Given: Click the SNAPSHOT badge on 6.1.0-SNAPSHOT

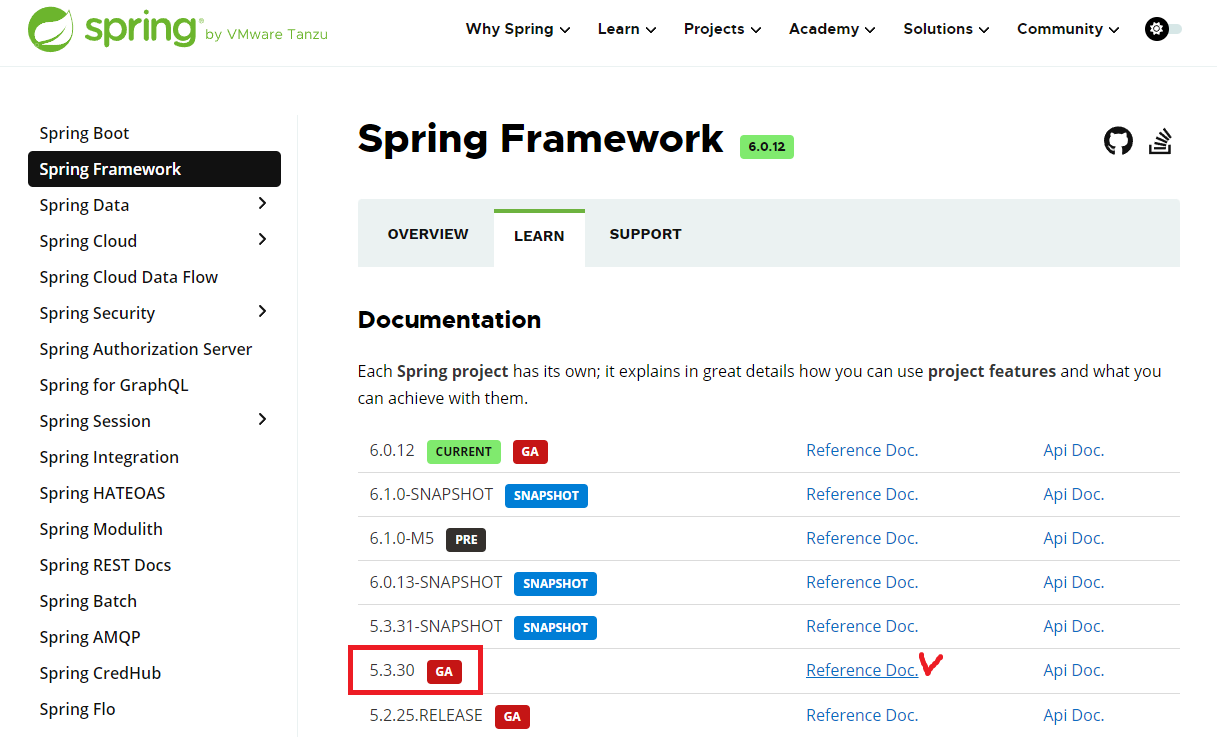Looking at the screenshot, I should [546, 495].
